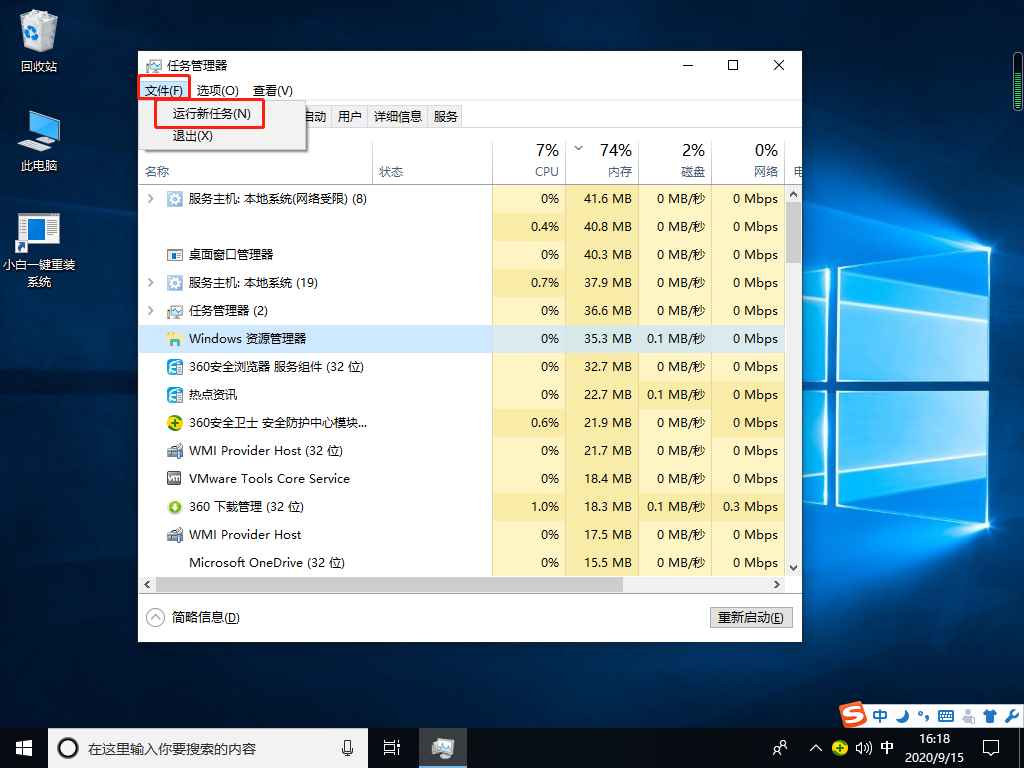Expand the 服务主机: 本地系统(网络受限) (8) group
The height and width of the screenshot is (768, 1024).
click(x=152, y=198)
